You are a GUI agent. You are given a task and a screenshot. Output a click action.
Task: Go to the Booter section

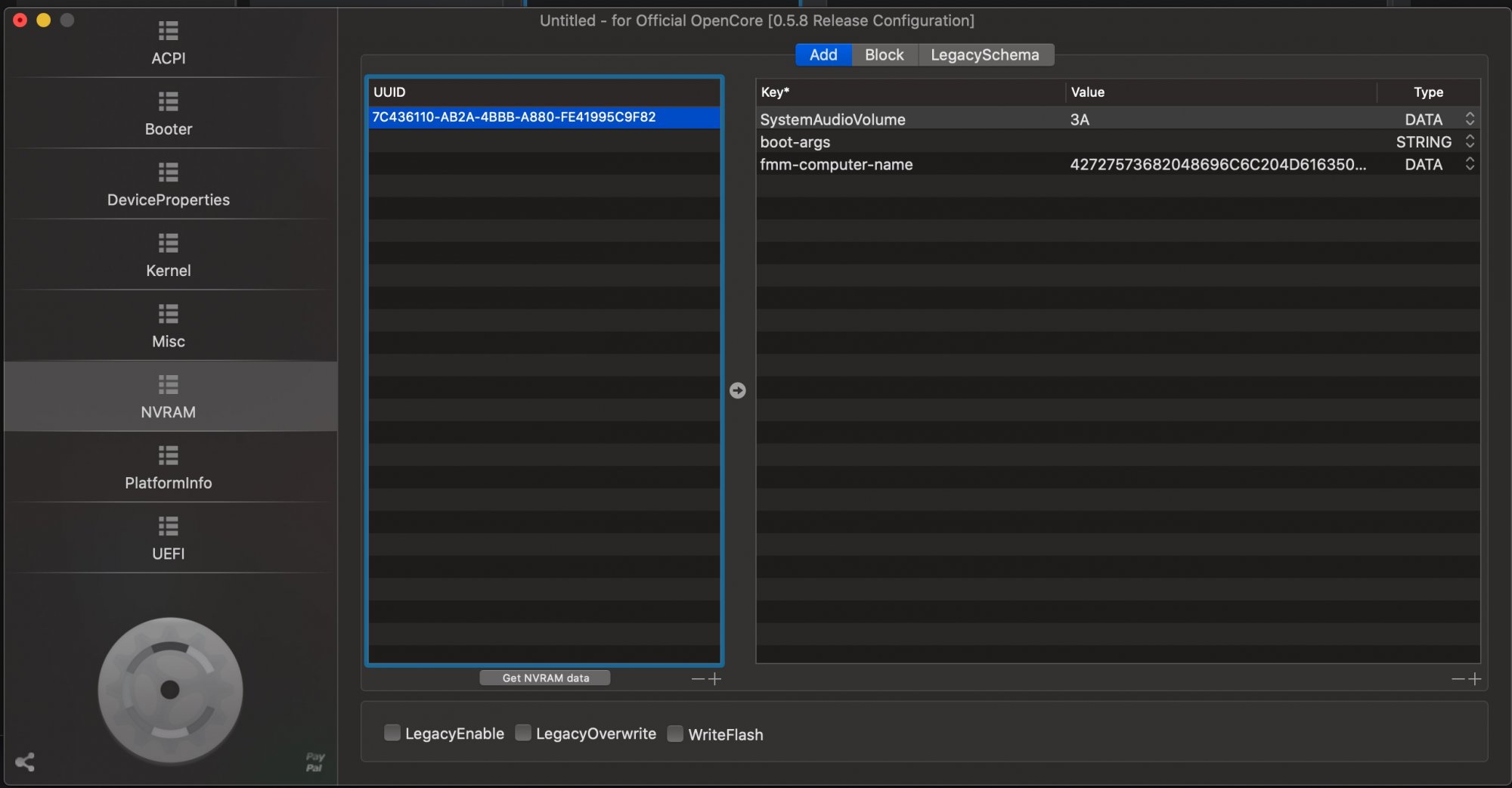(x=169, y=113)
